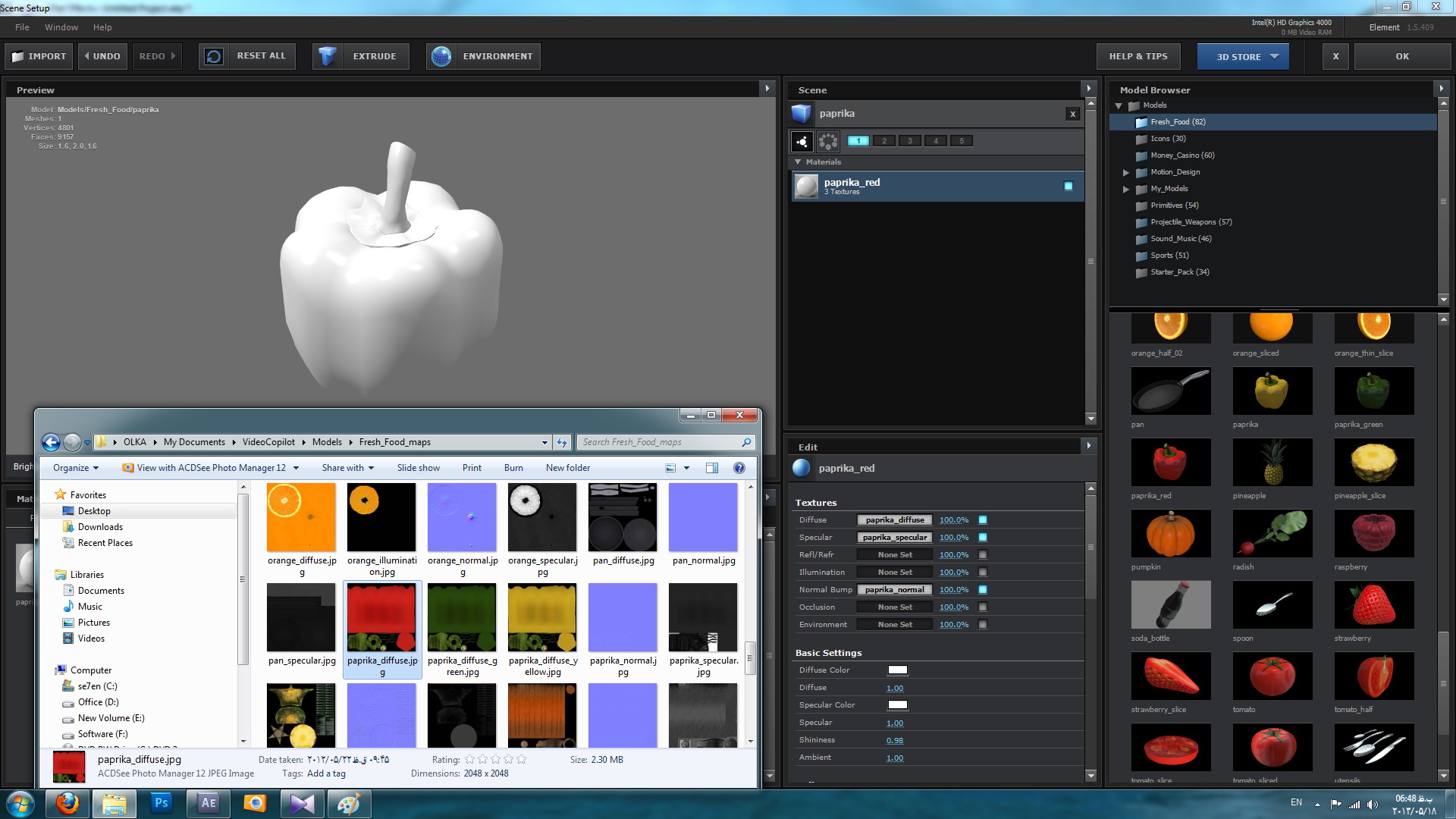Select group 2 button in Scene panel

point(884,141)
